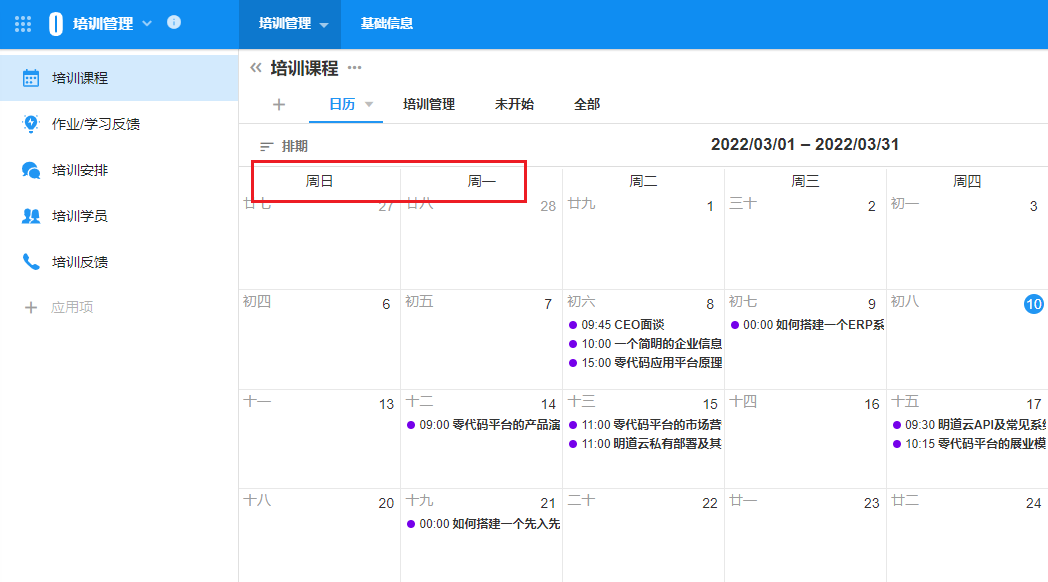This screenshot has height=582, width=1048.
Task: Collapse sidebar with double chevron icon
Action: point(255,68)
